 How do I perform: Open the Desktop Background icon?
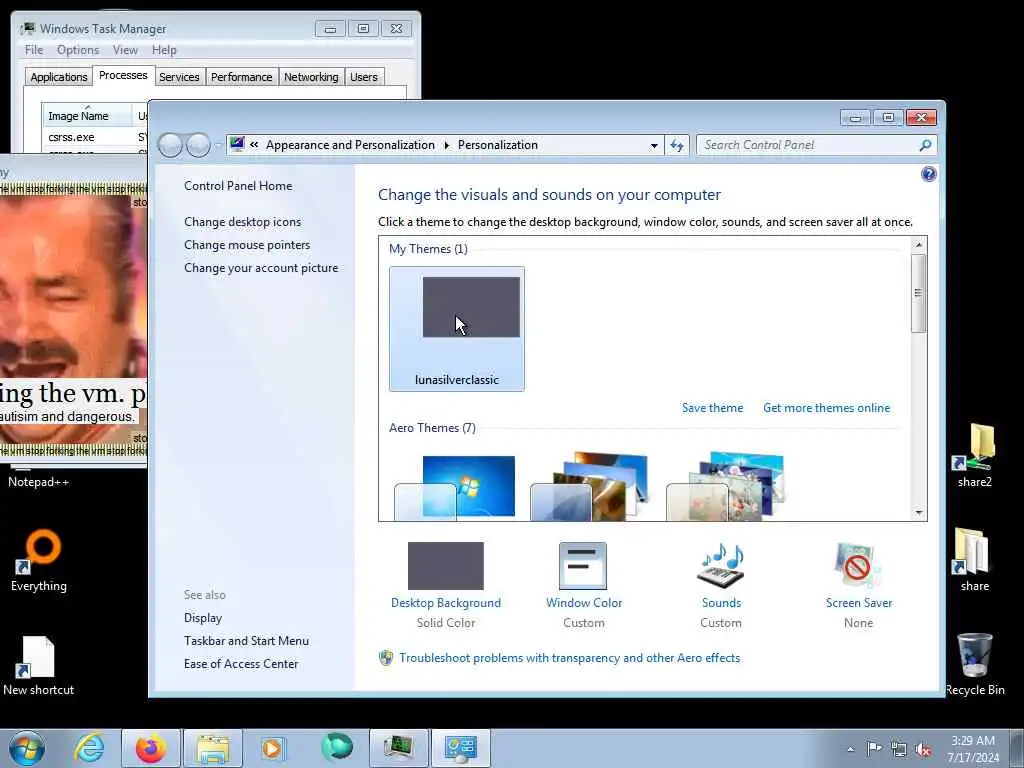point(446,566)
